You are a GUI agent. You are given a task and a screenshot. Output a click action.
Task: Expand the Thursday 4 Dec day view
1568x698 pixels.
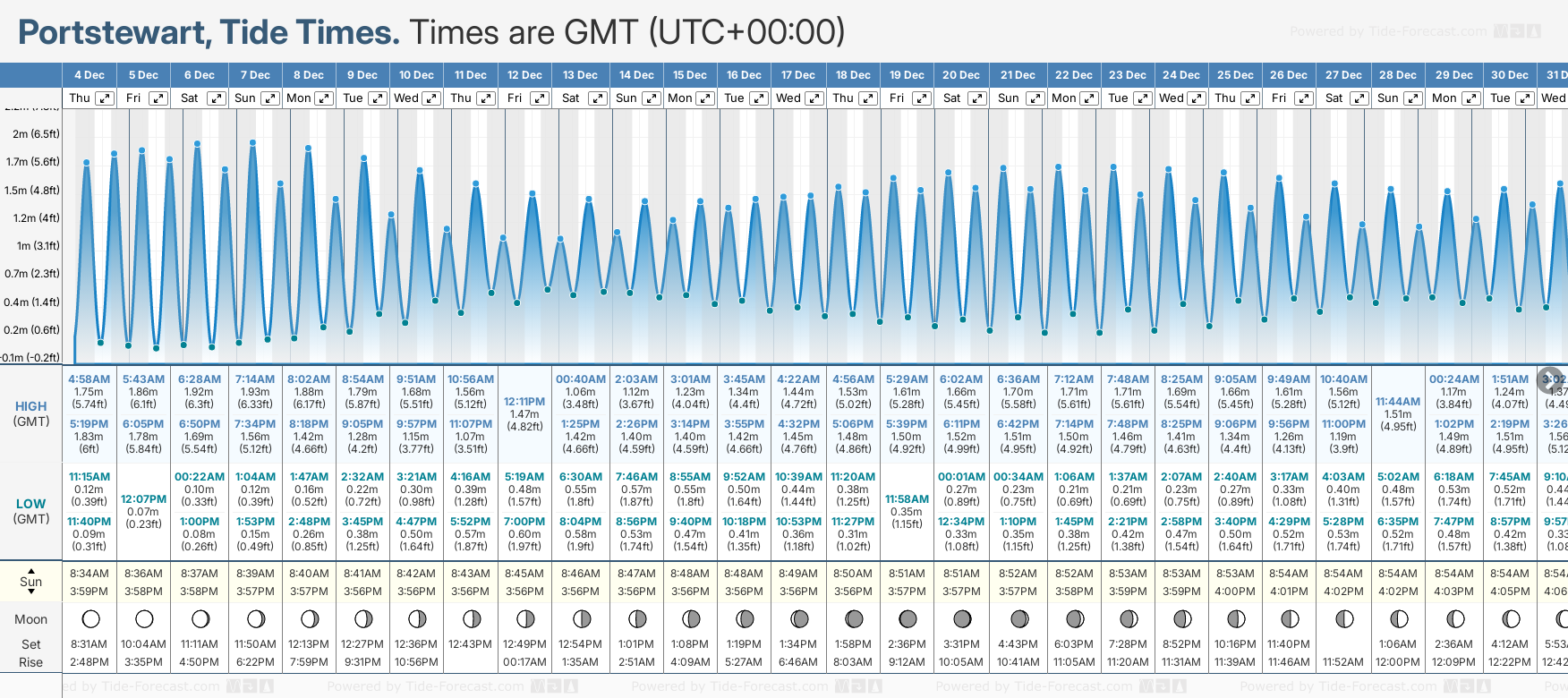105,98
